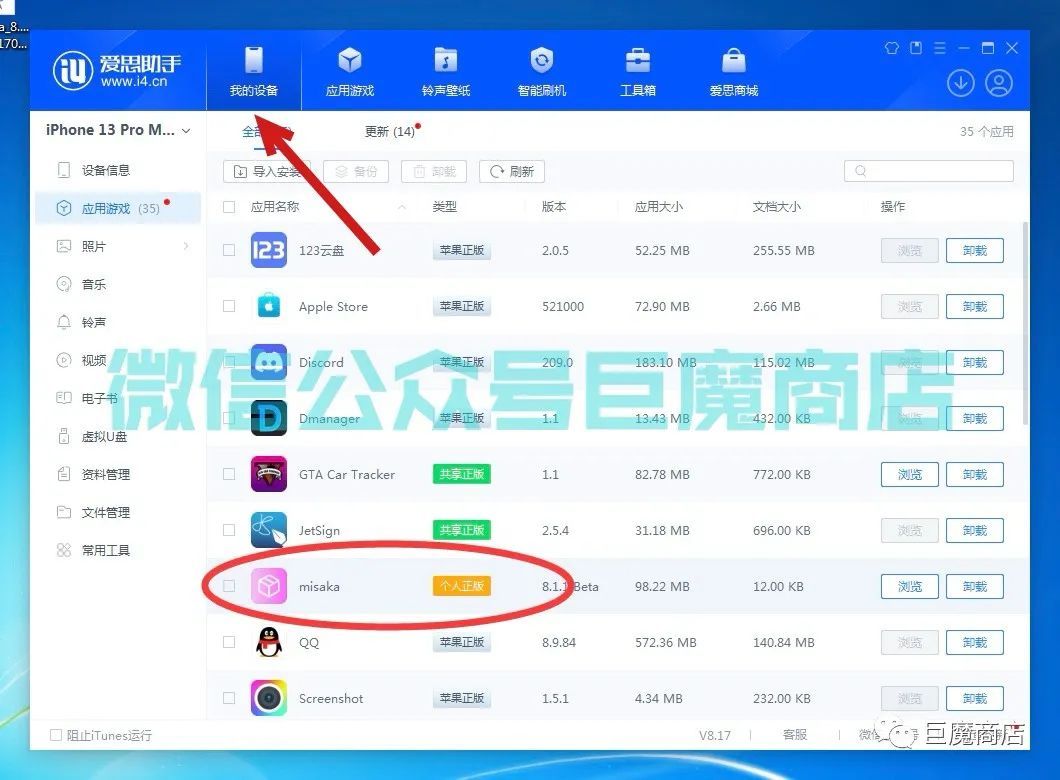1060x780 pixels.
Task: Sort by 应用名称 column arrow
Action: [402, 207]
